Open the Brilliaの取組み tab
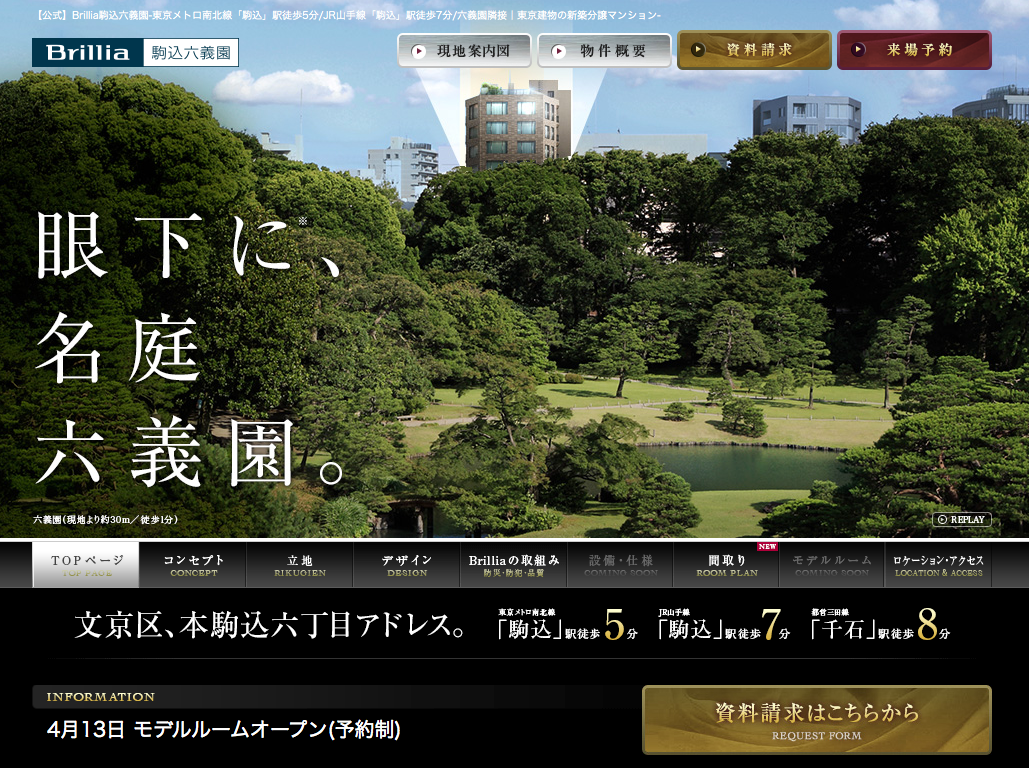The width and height of the screenshot is (1029, 768). pos(513,565)
